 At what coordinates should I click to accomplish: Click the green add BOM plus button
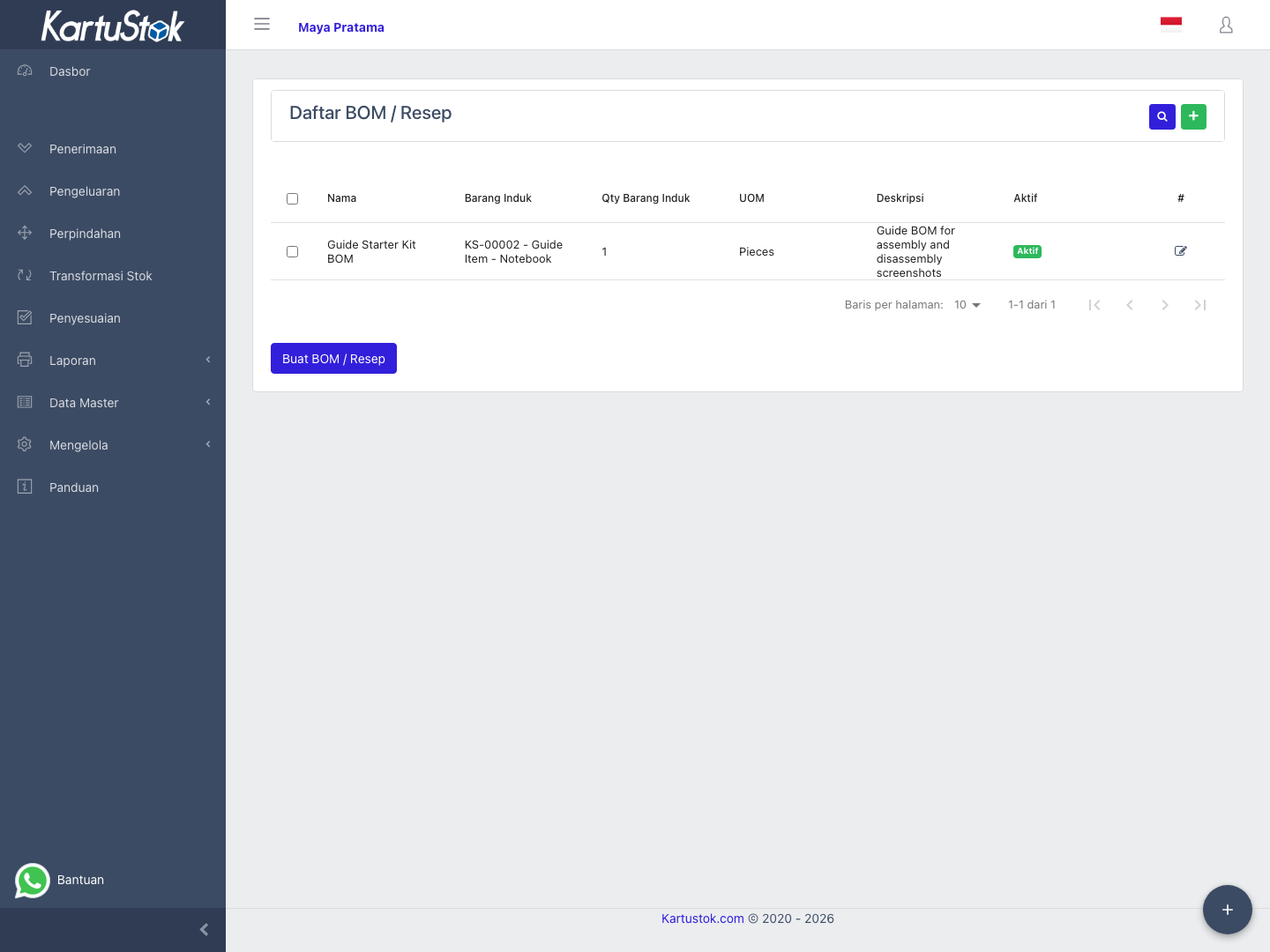1193,116
